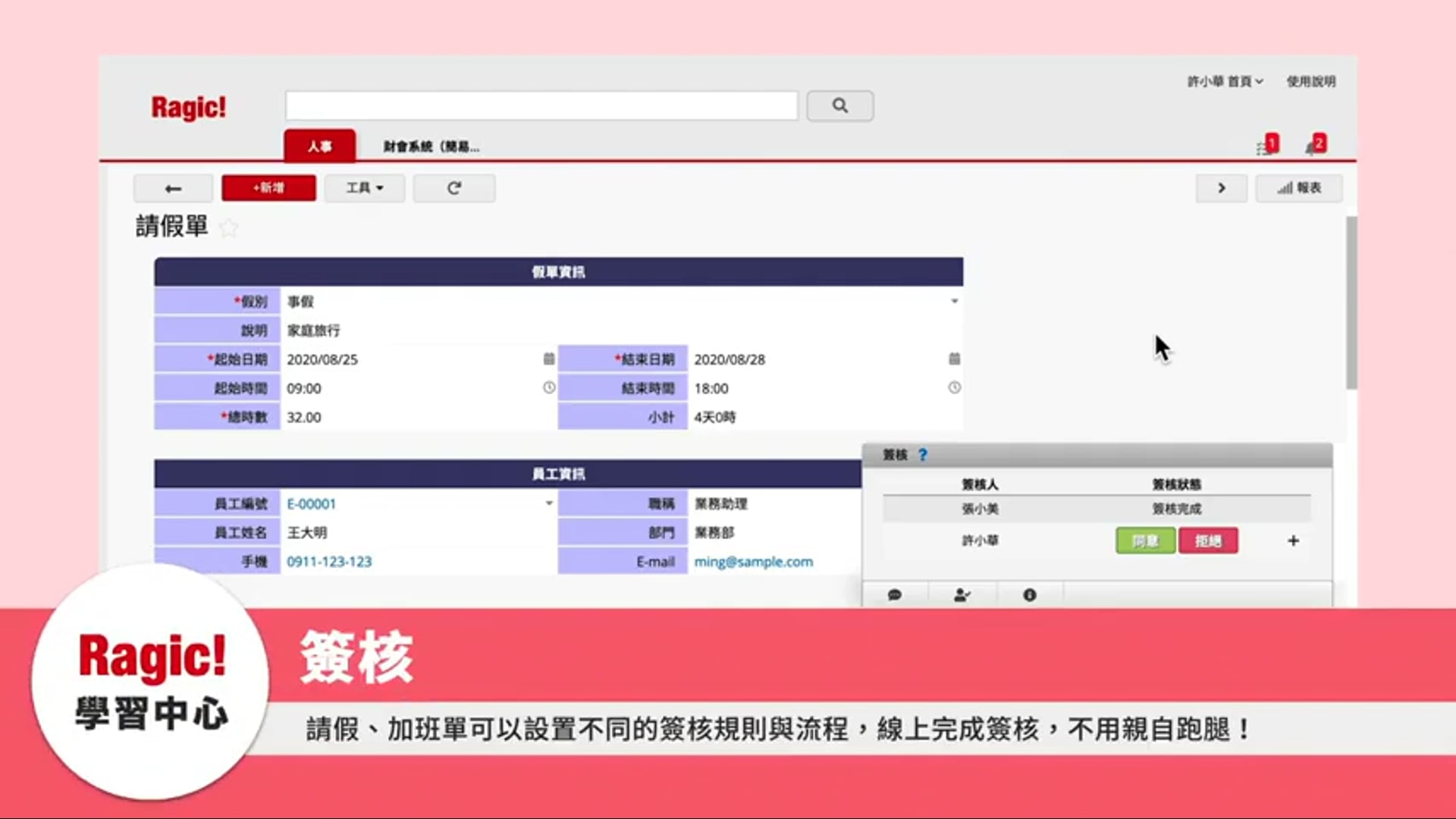Click the 員工姓名 value 王大明
Screen dimensions: 1456x819
pyautogui.click(x=307, y=533)
